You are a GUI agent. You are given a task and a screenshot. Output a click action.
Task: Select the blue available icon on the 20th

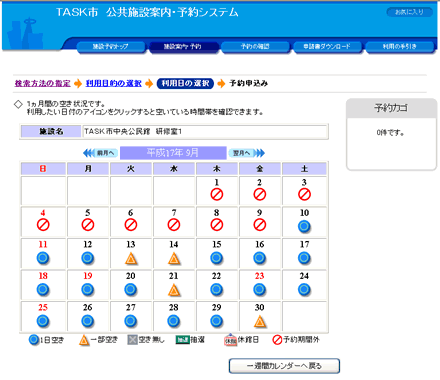click(131, 290)
